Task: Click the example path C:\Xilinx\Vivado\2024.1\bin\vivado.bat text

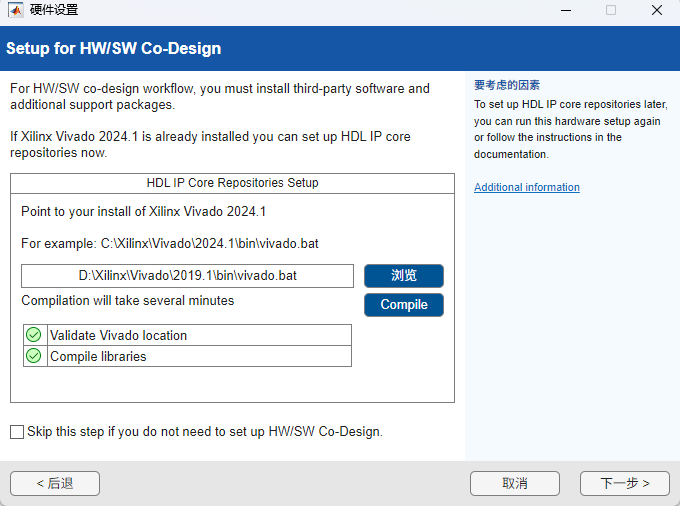Action: (x=209, y=244)
